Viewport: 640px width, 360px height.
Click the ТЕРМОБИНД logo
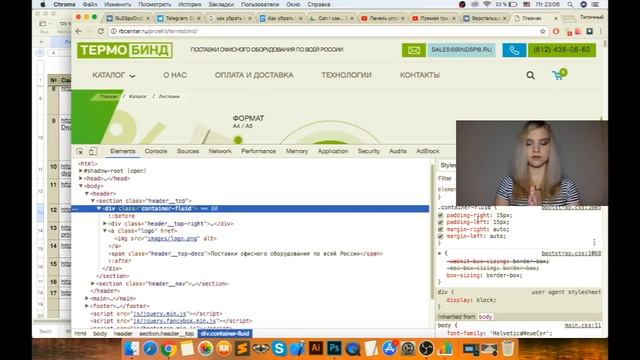125,50
